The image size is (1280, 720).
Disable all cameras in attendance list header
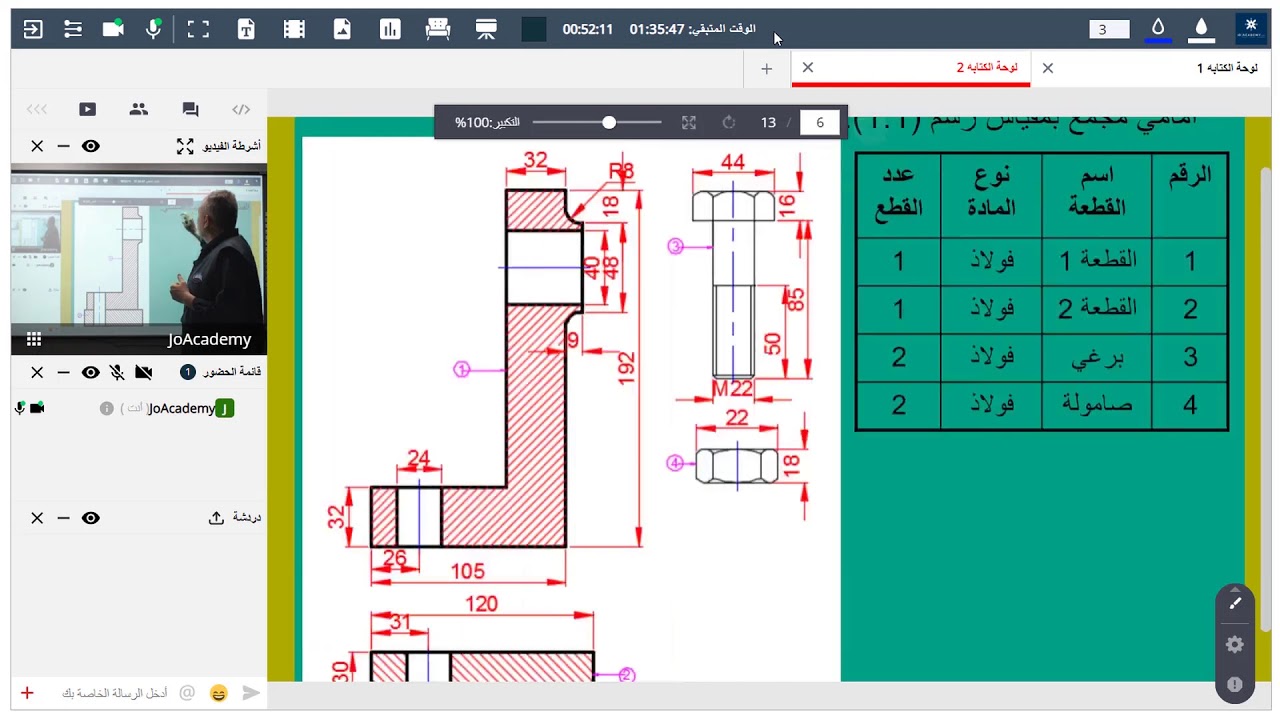(x=144, y=372)
